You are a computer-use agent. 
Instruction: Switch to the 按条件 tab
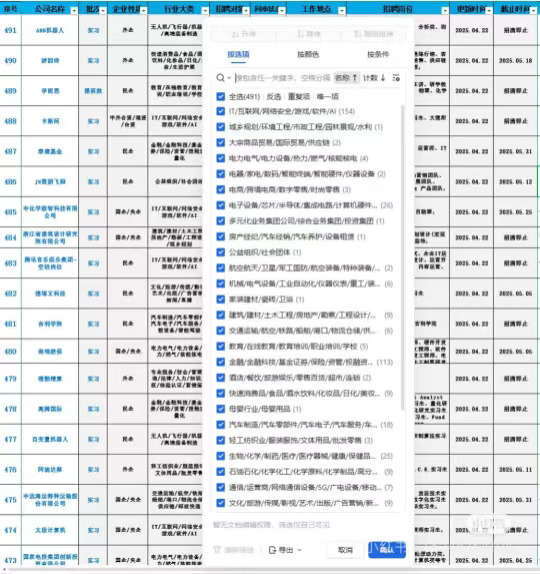click(378, 55)
